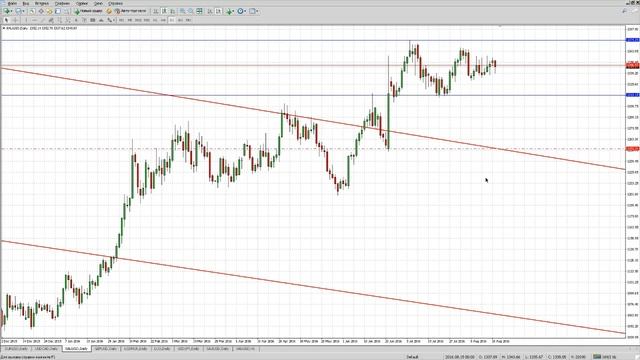Select the Equidistant Channel tool
Image resolution: width=640 pixels, height=360 pixels.
click(x=51, y=20)
